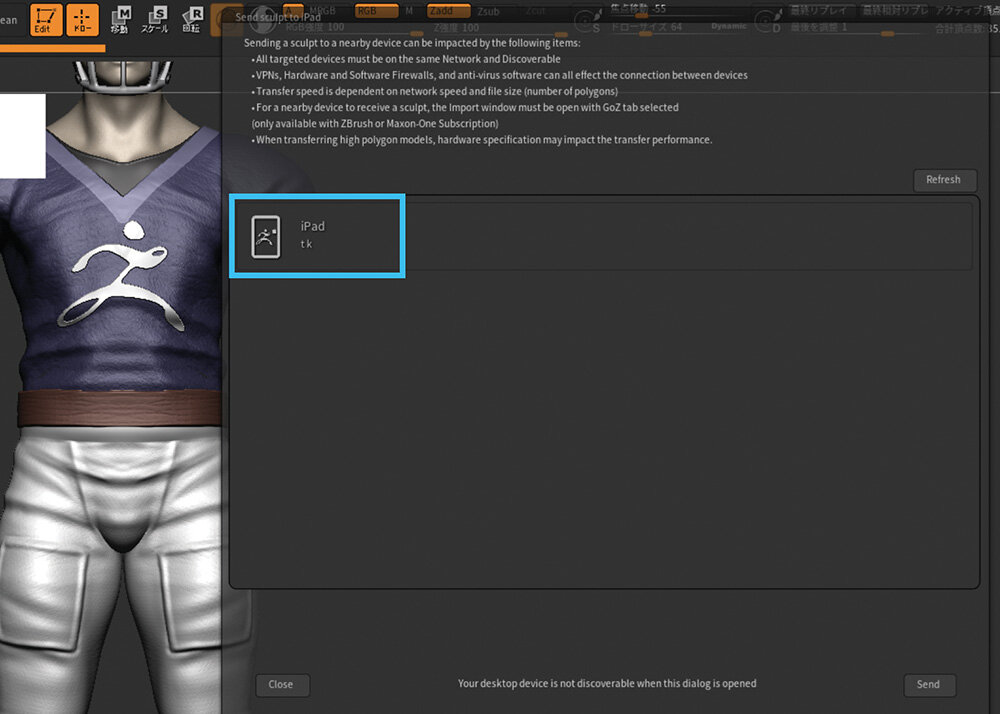Viewport: 1000px width, 714px height.
Task: Click the 'only available with ZBrush or Maxon-One' line
Action: click(x=375, y=124)
